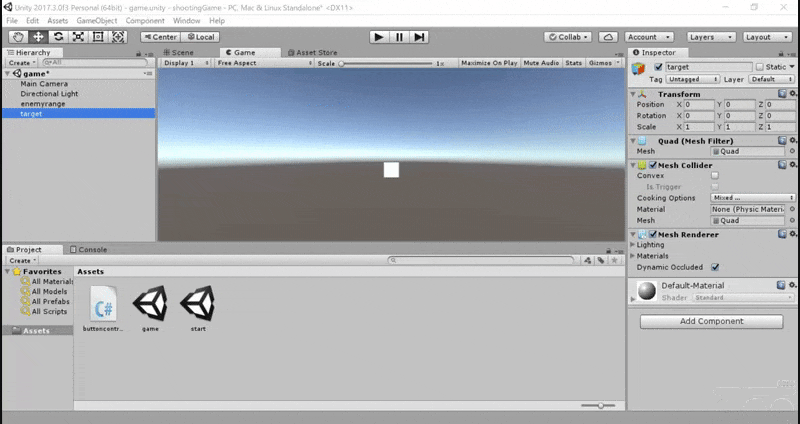This screenshot has height=424, width=800.
Task: Pick physic material via object selector circle
Action: [x=792, y=209]
